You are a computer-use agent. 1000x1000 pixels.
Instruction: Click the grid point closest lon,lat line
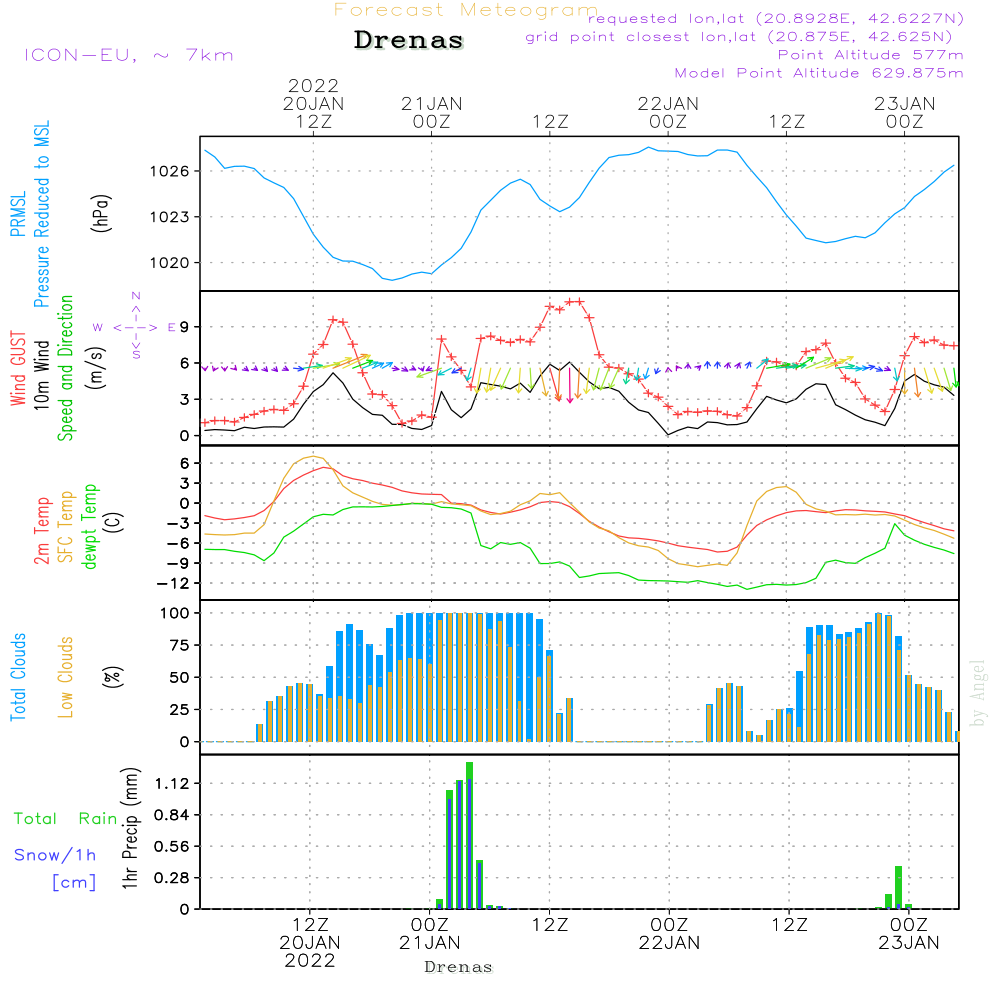click(739, 37)
